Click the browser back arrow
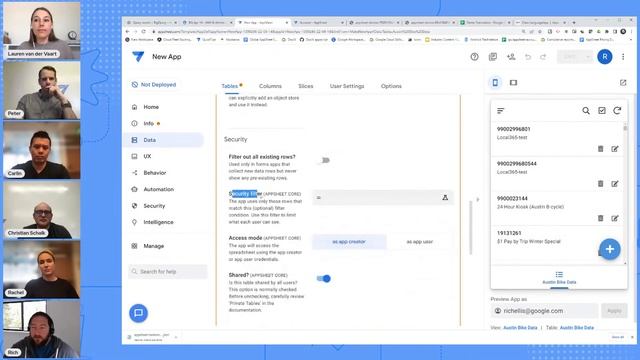Viewport: 640px width, 360px height. point(127,31)
